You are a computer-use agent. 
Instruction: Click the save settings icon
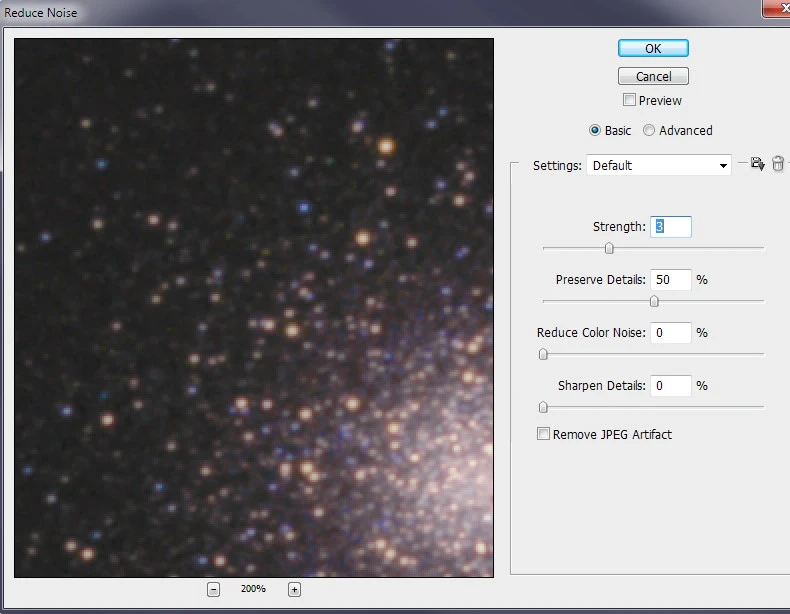[x=757, y=164]
